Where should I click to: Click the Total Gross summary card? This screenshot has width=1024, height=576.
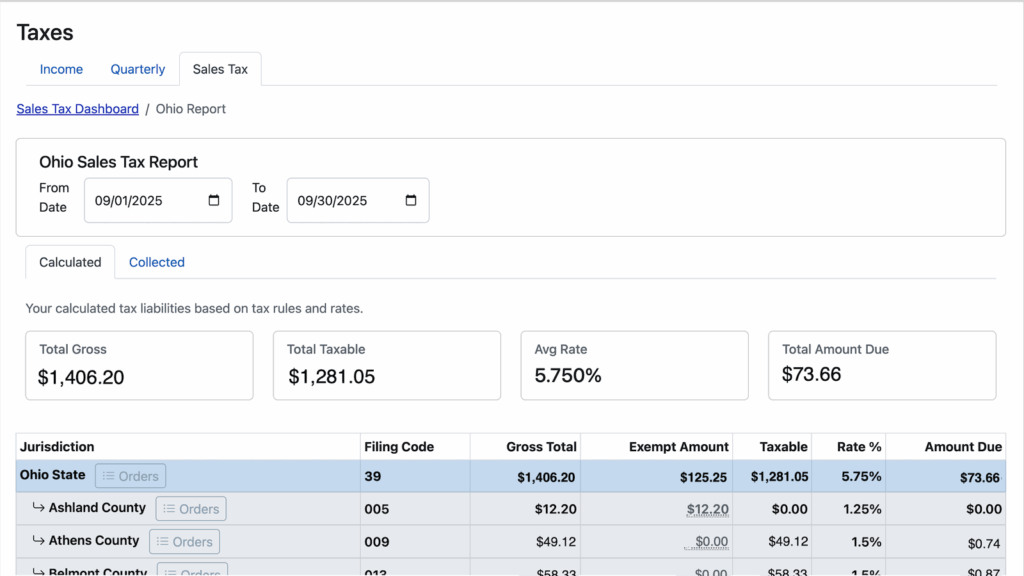point(139,365)
